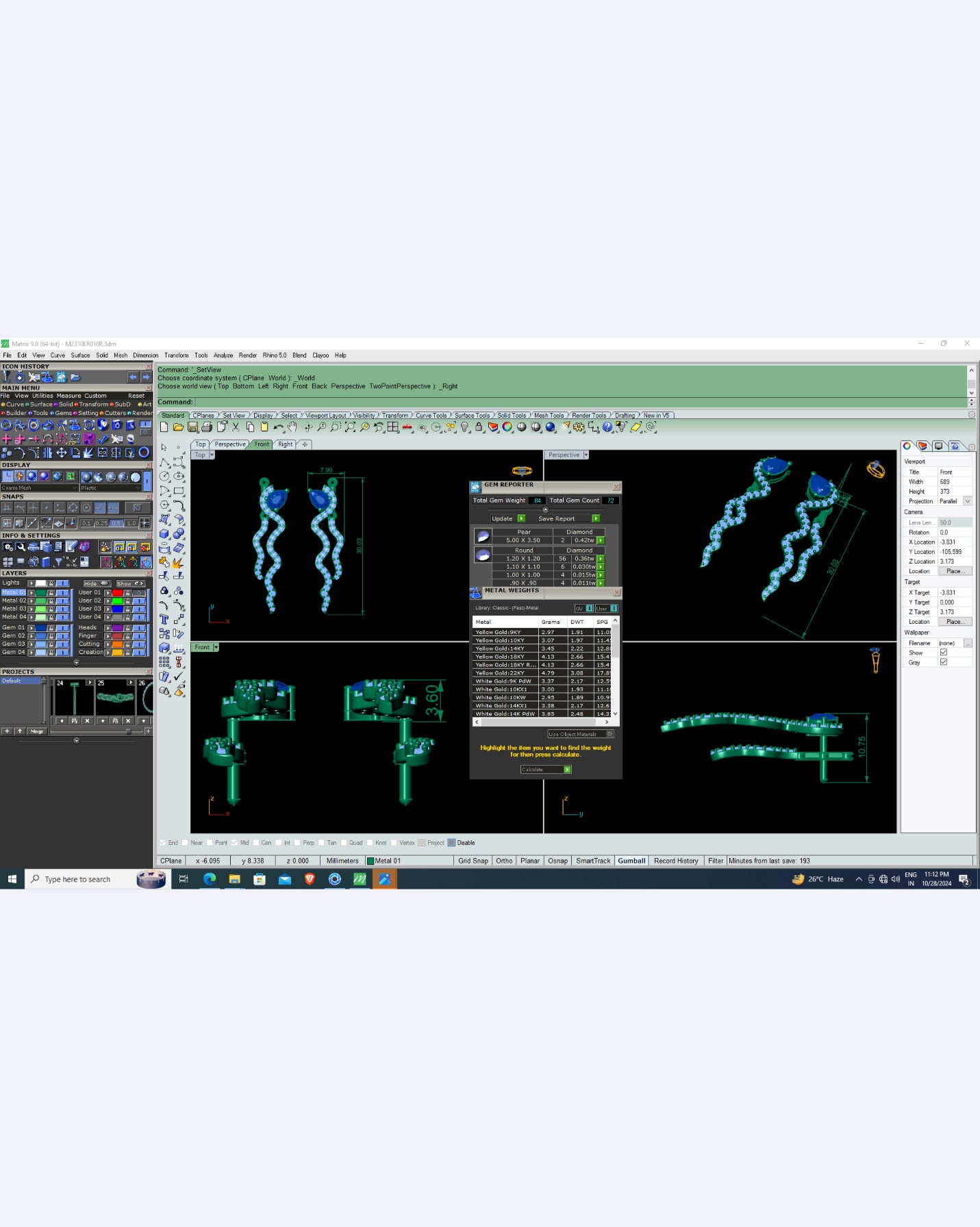This screenshot has height=1227, width=980.
Task: Click the Open folder icon in toolbar
Action: 178,427
